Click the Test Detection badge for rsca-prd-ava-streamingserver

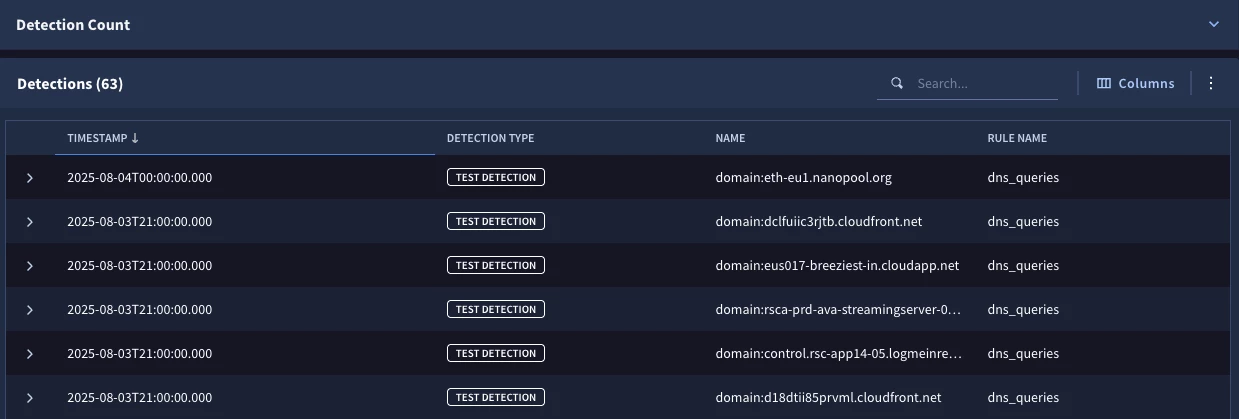pos(496,310)
